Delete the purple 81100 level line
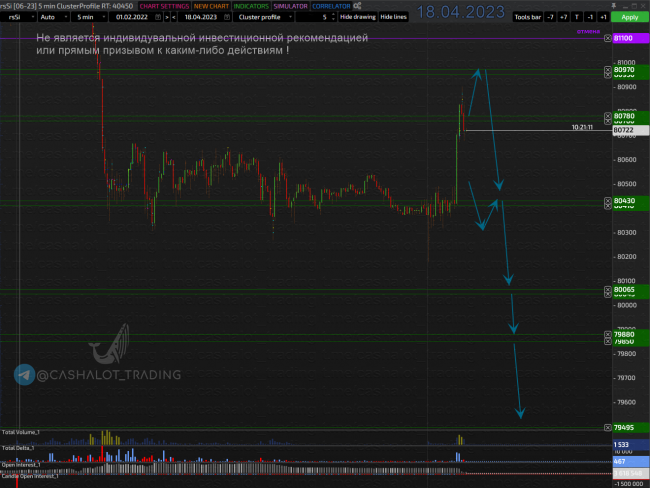This screenshot has height=488, width=650. click(x=608, y=38)
